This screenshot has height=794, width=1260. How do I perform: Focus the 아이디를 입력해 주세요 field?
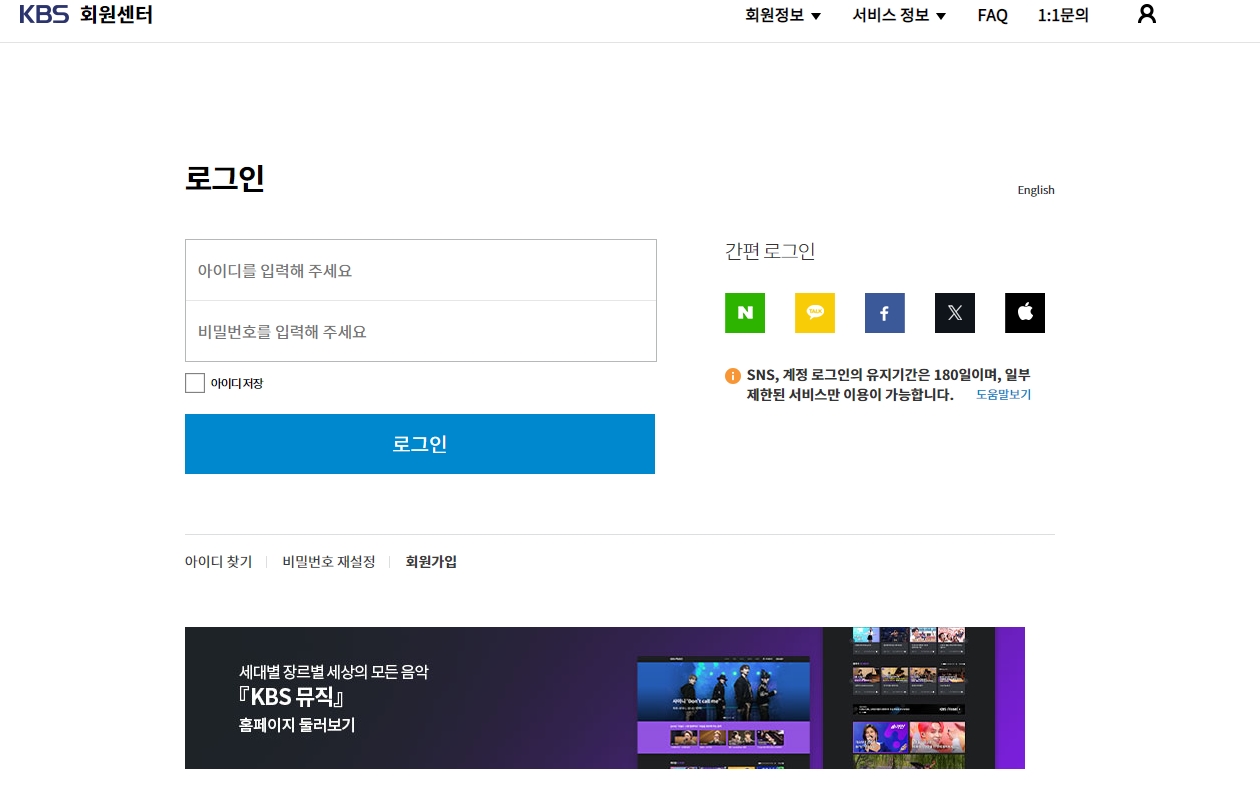pyautogui.click(x=421, y=270)
